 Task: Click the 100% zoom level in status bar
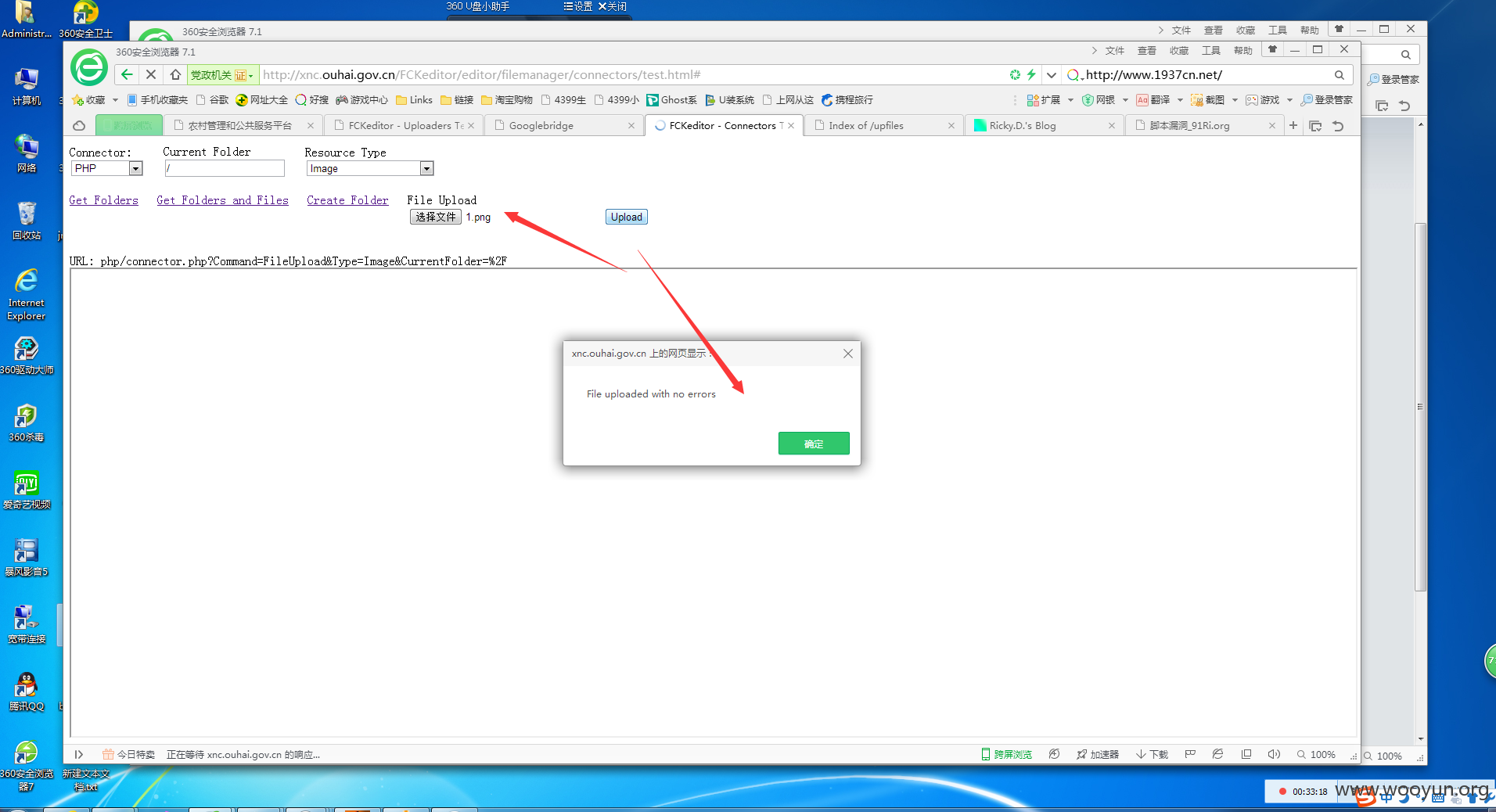pyautogui.click(x=1316, y=754)
